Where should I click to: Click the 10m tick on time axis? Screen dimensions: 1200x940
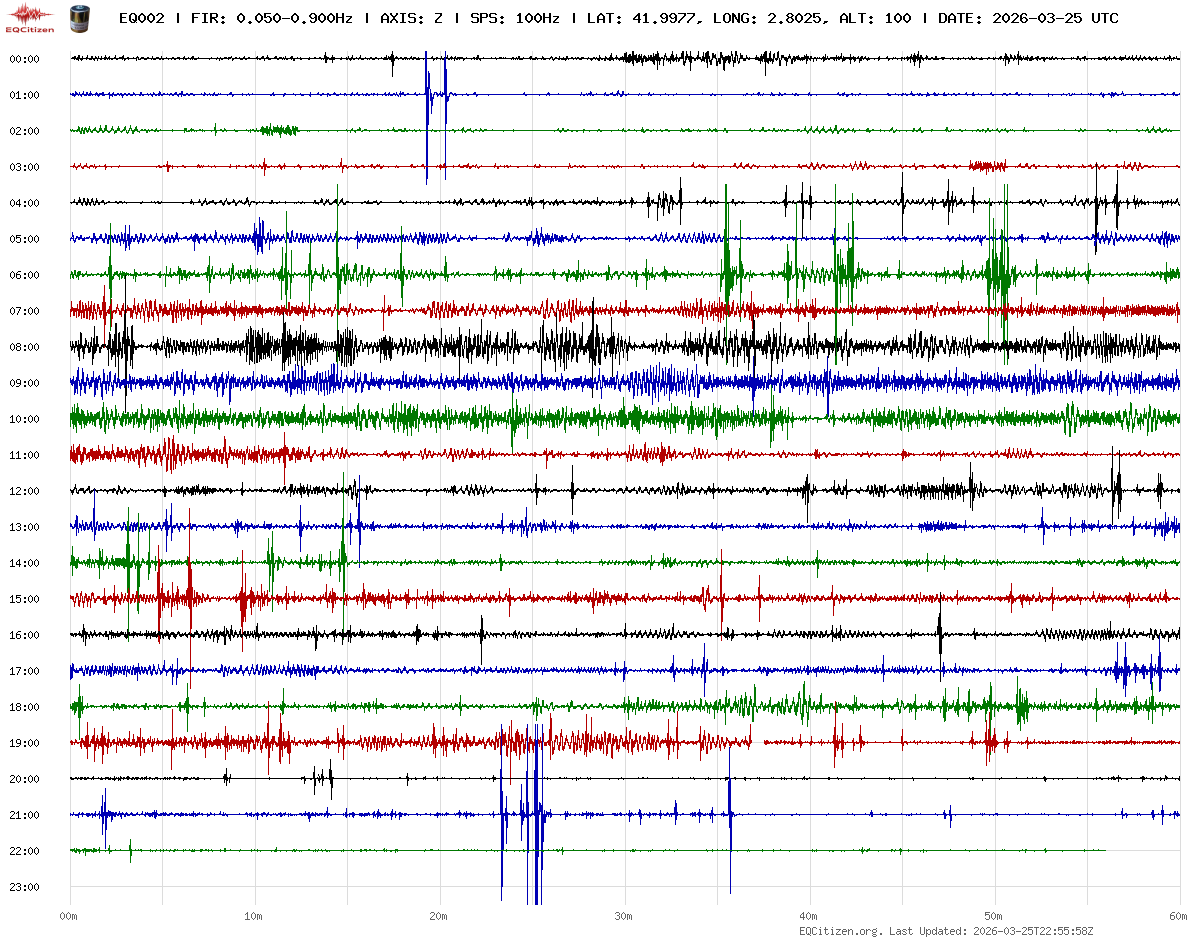pyautogui.click(x=254, y=915)
